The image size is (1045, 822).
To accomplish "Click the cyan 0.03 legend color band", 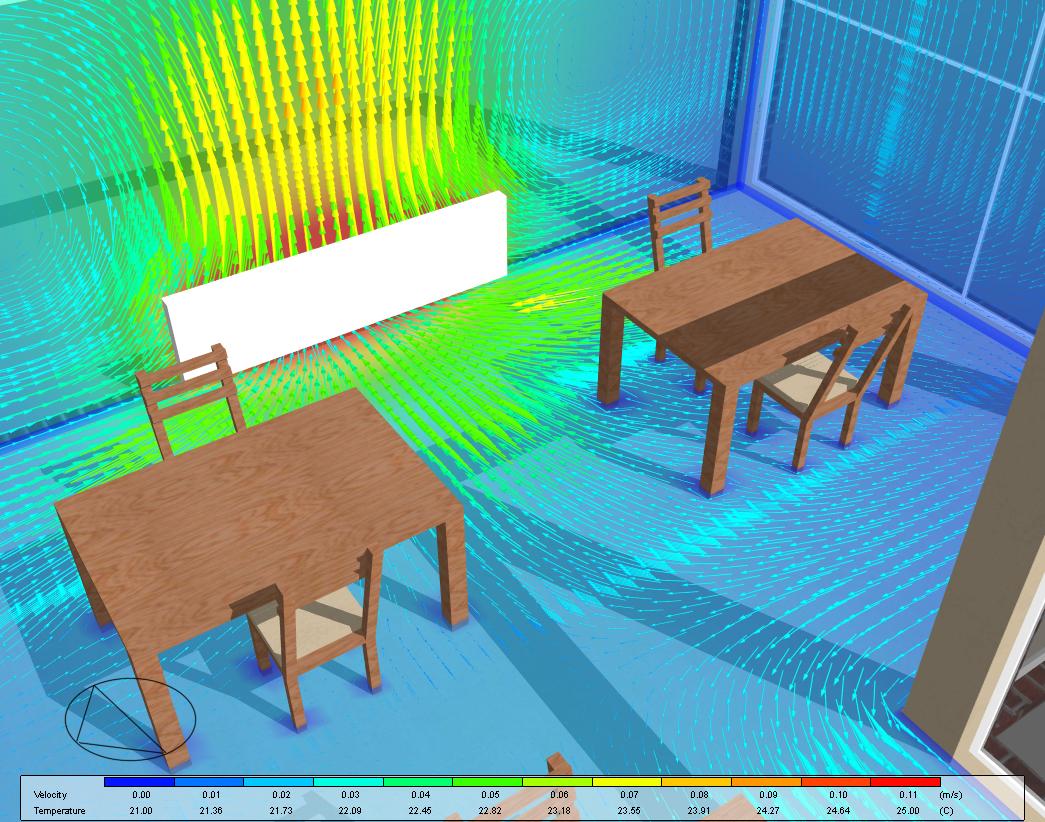I will [x=348, y=782].
